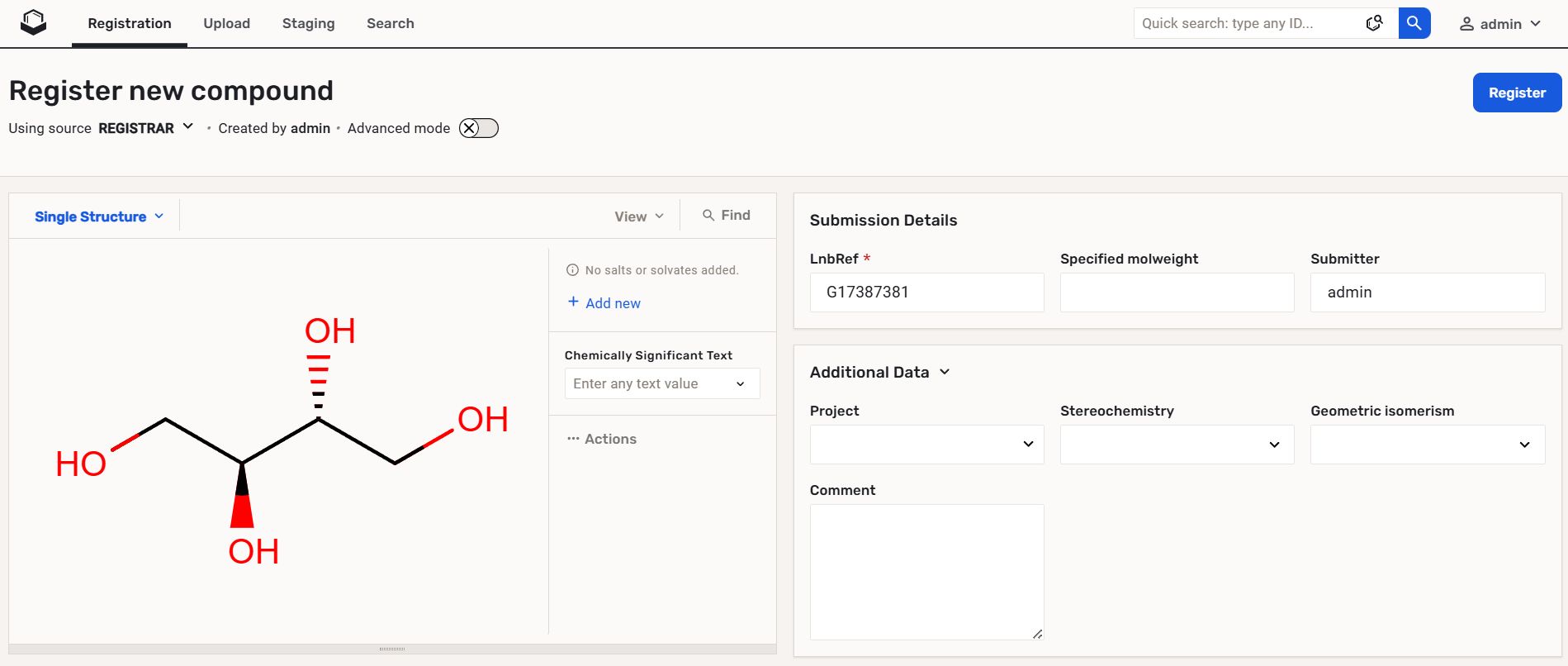Click the blue magnifier search button

tap(1414, 23)
